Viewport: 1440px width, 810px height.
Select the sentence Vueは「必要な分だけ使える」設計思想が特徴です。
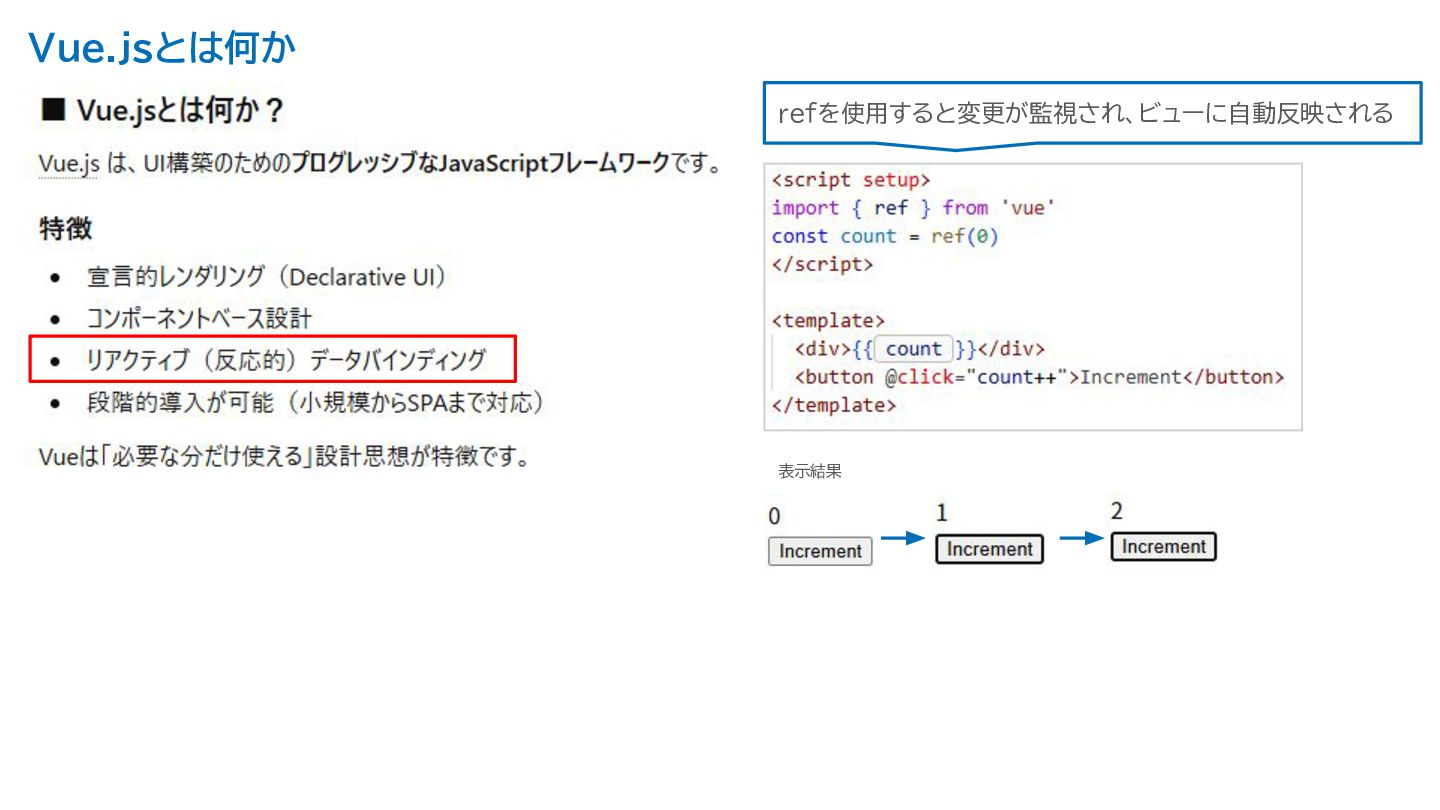tap(284, 457)
